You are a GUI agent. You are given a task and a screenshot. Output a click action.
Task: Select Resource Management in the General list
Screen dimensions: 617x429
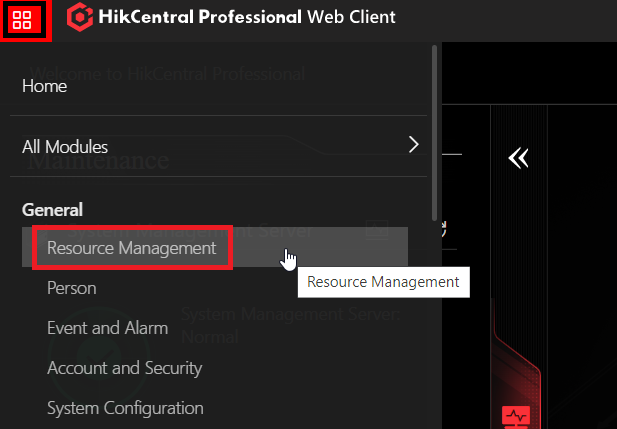point(131,248)
